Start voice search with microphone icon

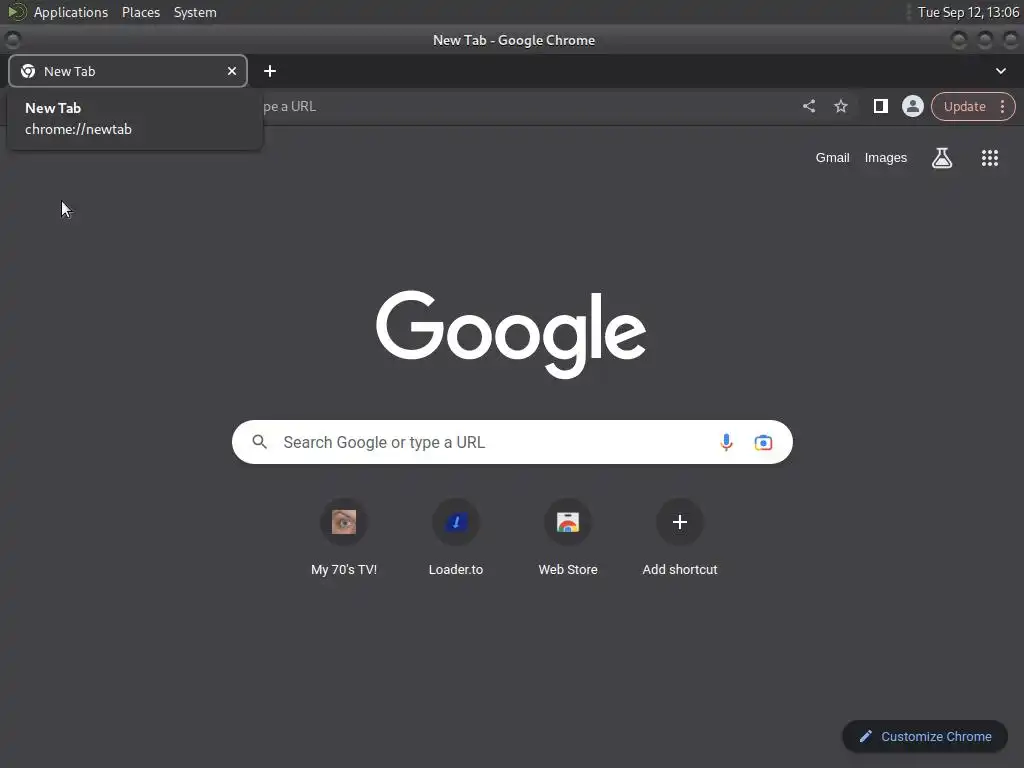pos(726,442)
